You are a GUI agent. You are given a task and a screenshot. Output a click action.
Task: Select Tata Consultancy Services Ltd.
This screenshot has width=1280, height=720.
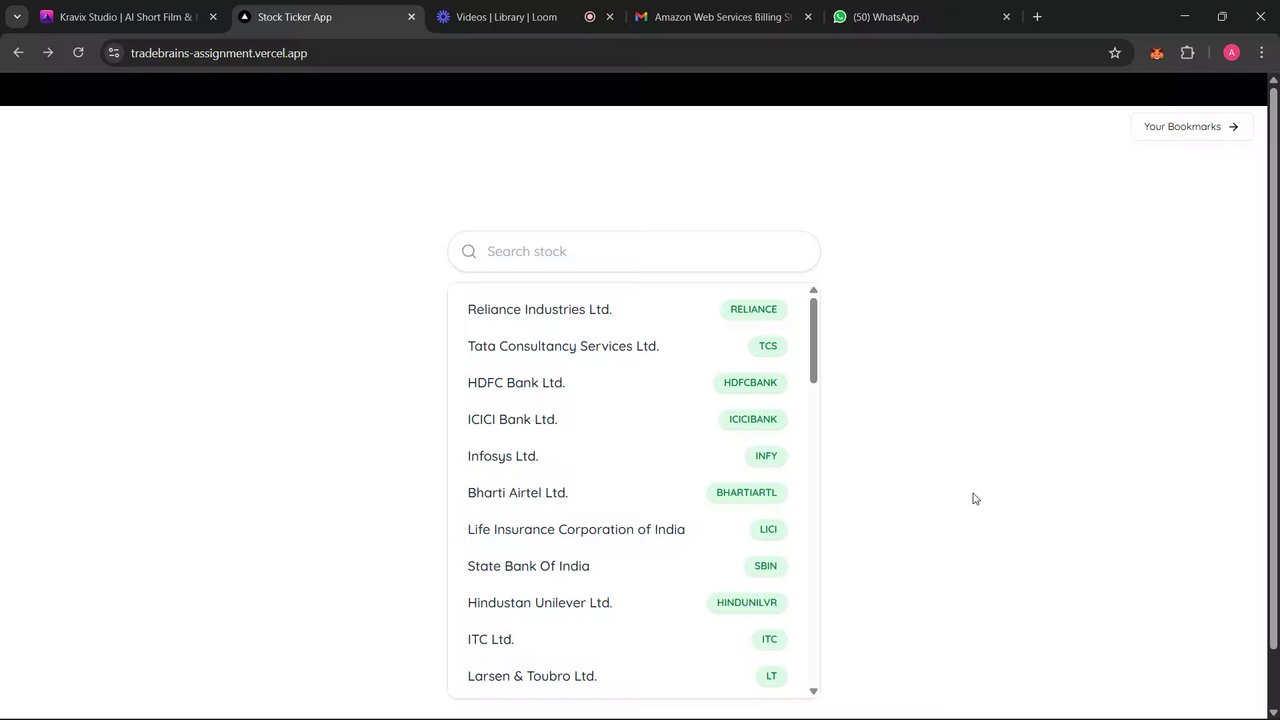(x=628, y=346)
